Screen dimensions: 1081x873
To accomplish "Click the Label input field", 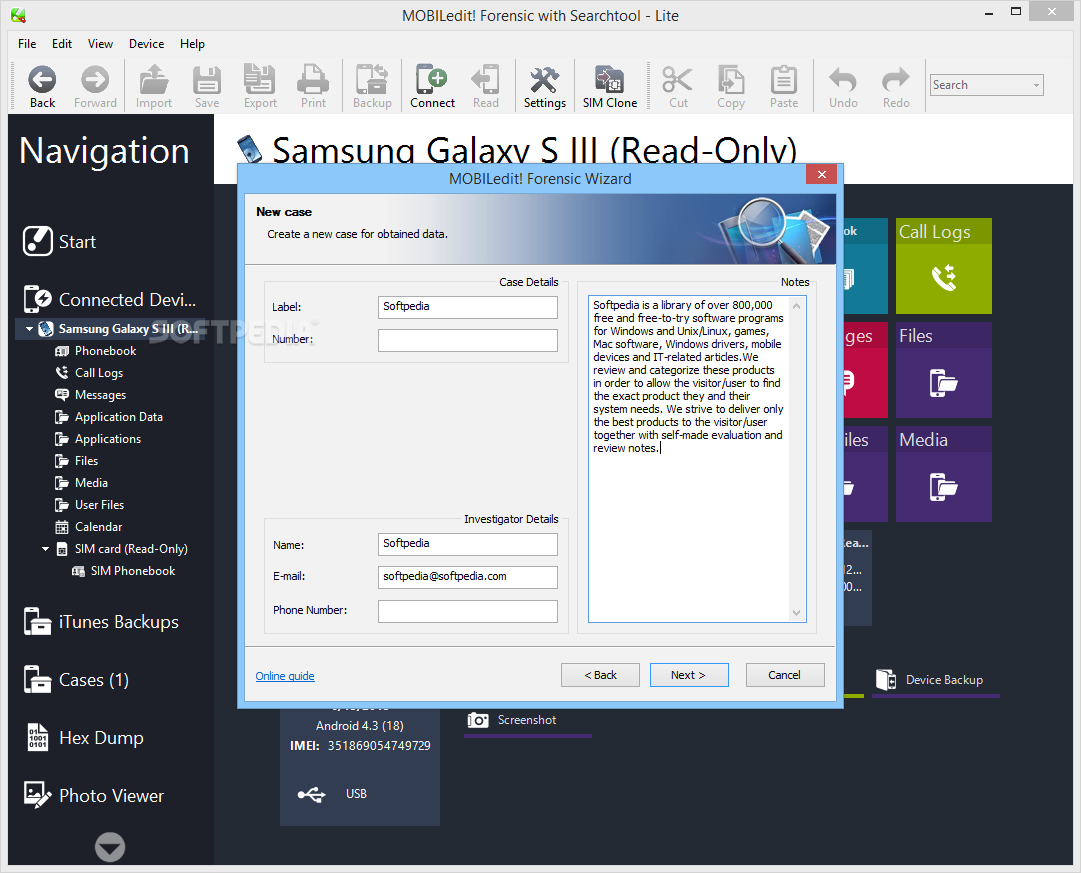I will 467,307.
